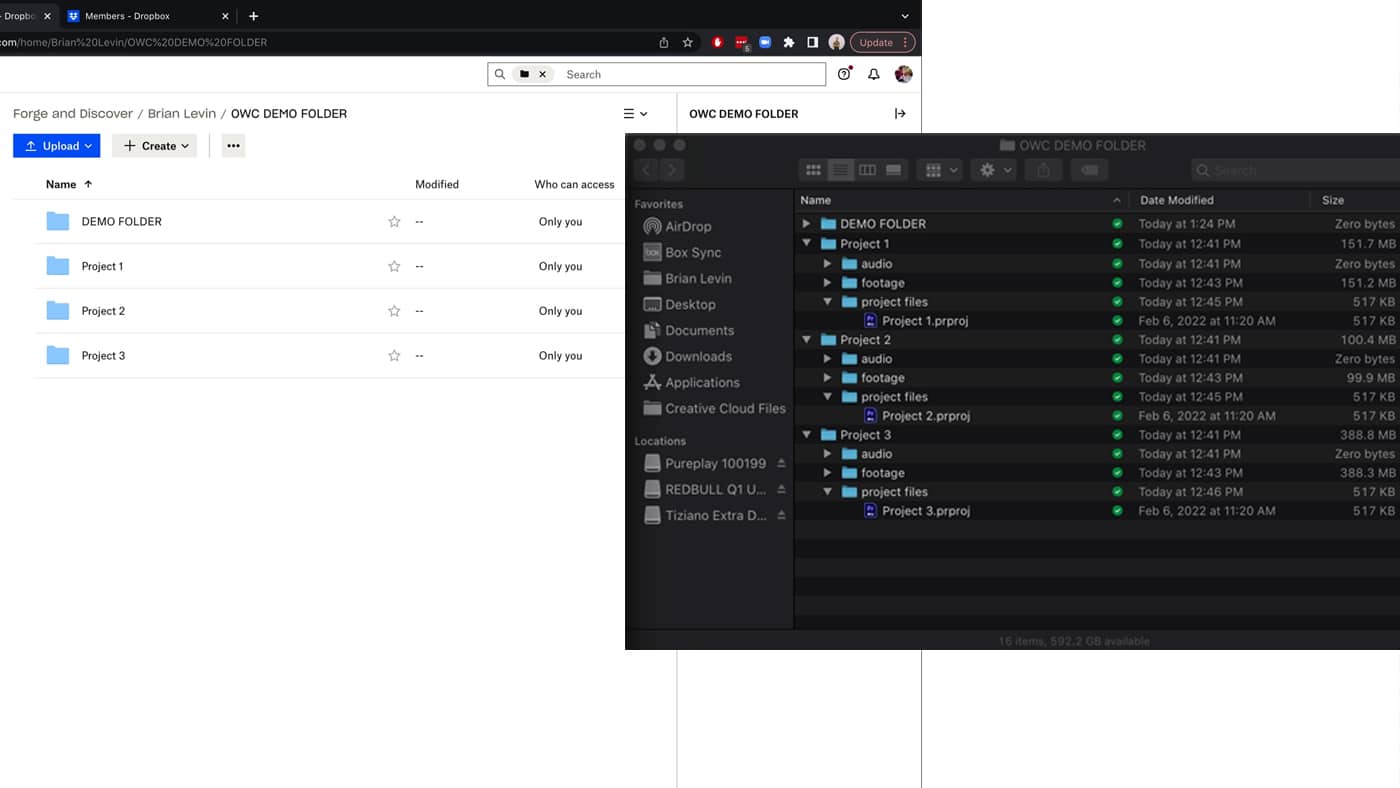Star the DEMO FOLDER row

[394, 222]
